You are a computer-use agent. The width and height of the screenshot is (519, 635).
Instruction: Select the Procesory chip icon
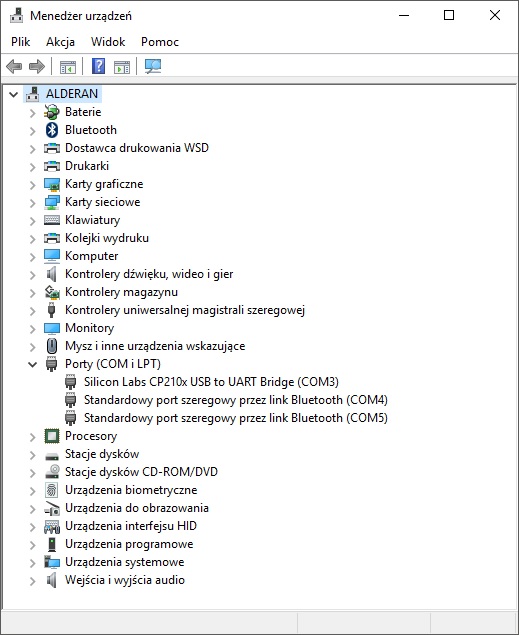(51, 436)
